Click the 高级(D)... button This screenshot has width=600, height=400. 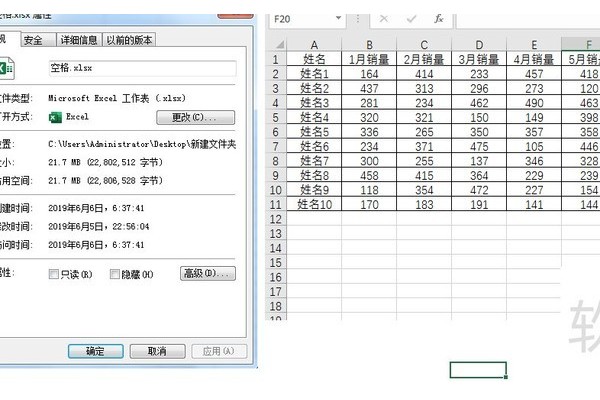click(x=208, y=273)
